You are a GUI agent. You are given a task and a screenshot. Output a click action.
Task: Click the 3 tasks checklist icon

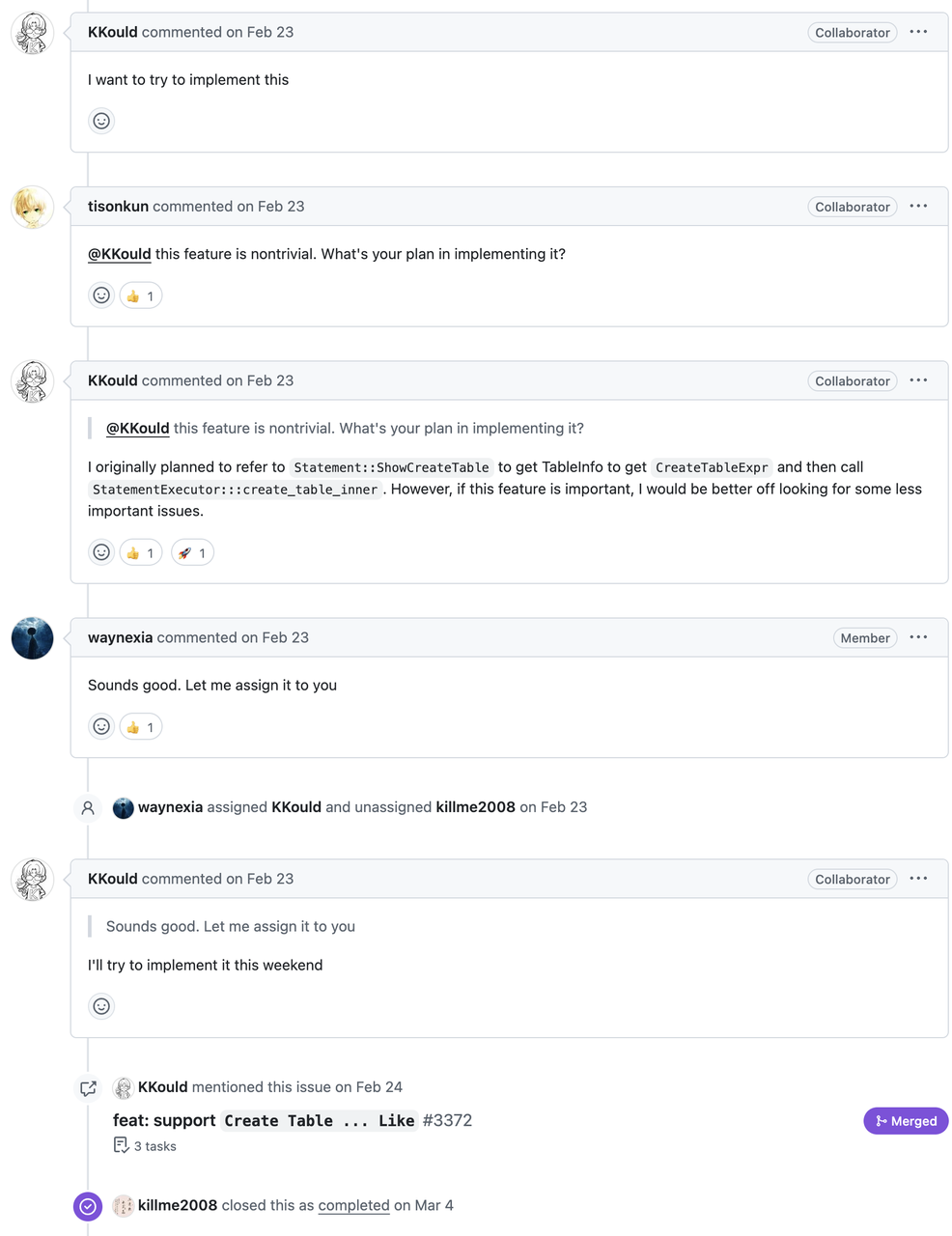[122, 1145]
